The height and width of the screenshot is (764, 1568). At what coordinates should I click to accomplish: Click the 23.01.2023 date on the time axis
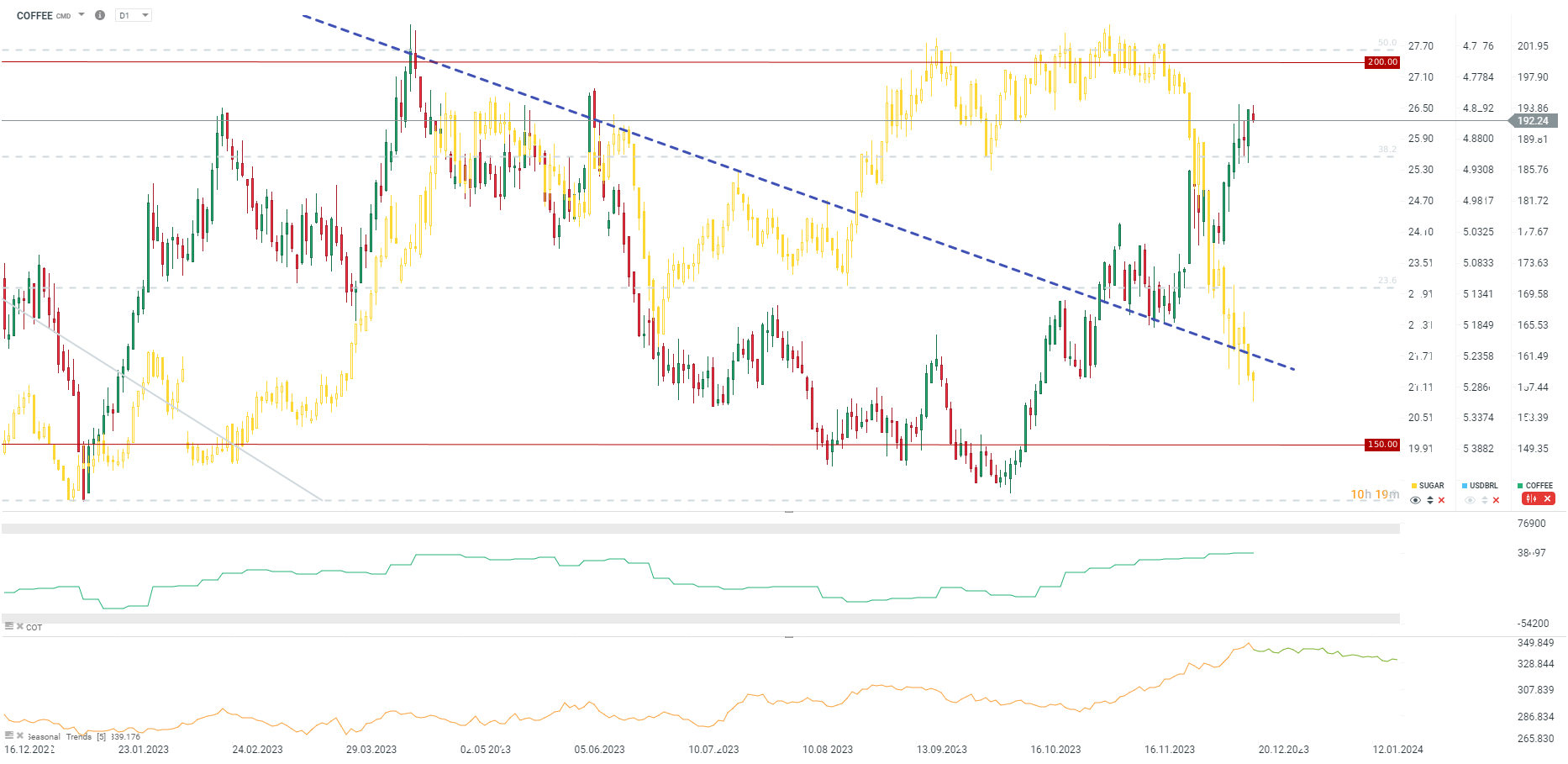pyautogui.click(x=144, y=750)
